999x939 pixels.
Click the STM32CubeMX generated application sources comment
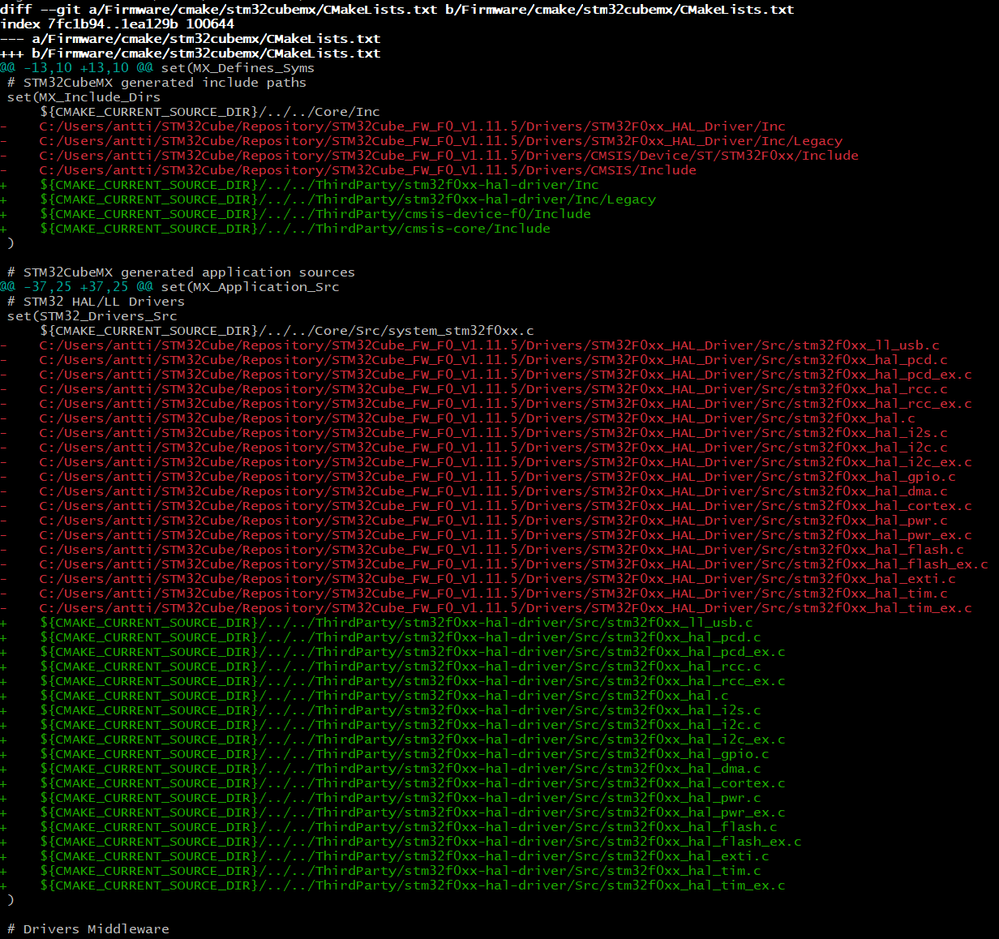(180, 272)
